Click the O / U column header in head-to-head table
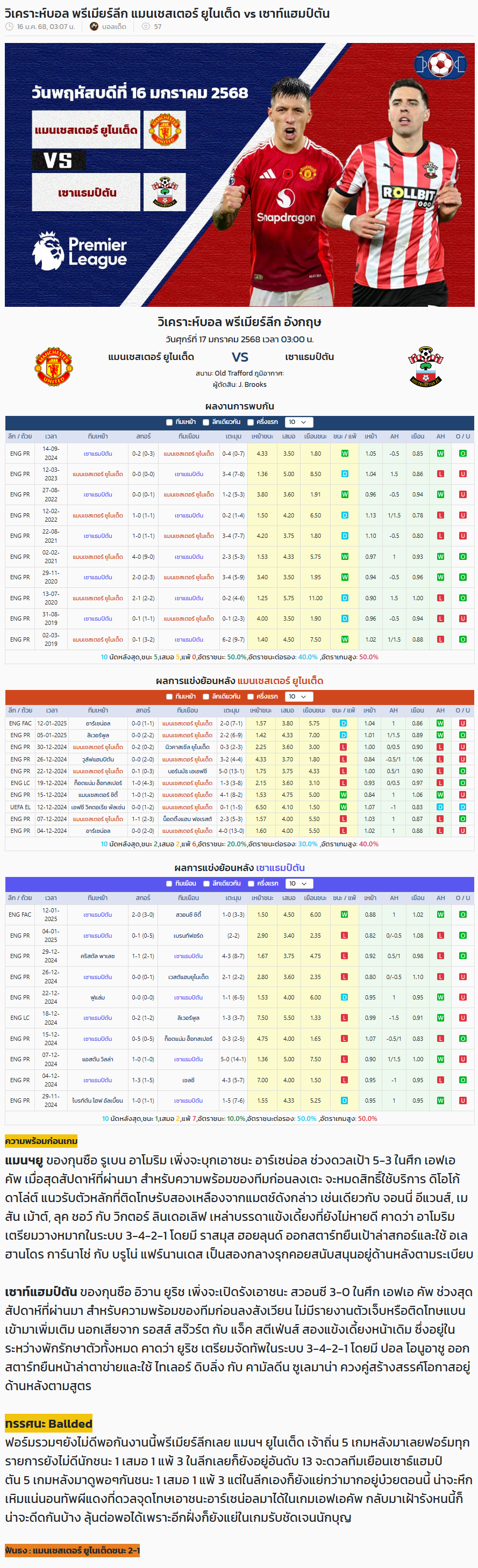 pos(463,437)
